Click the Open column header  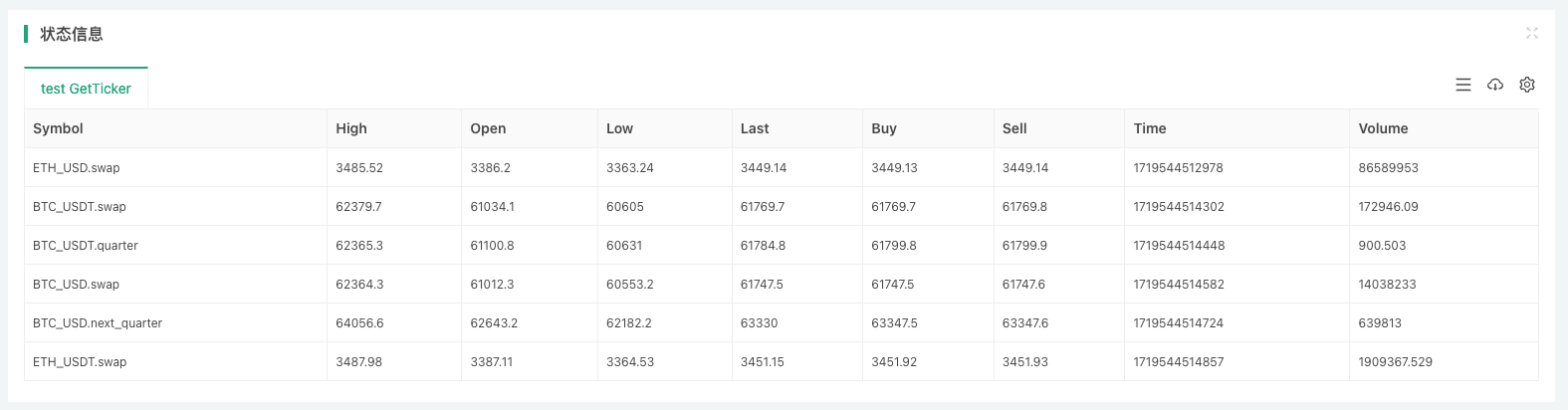click(488, 128)
